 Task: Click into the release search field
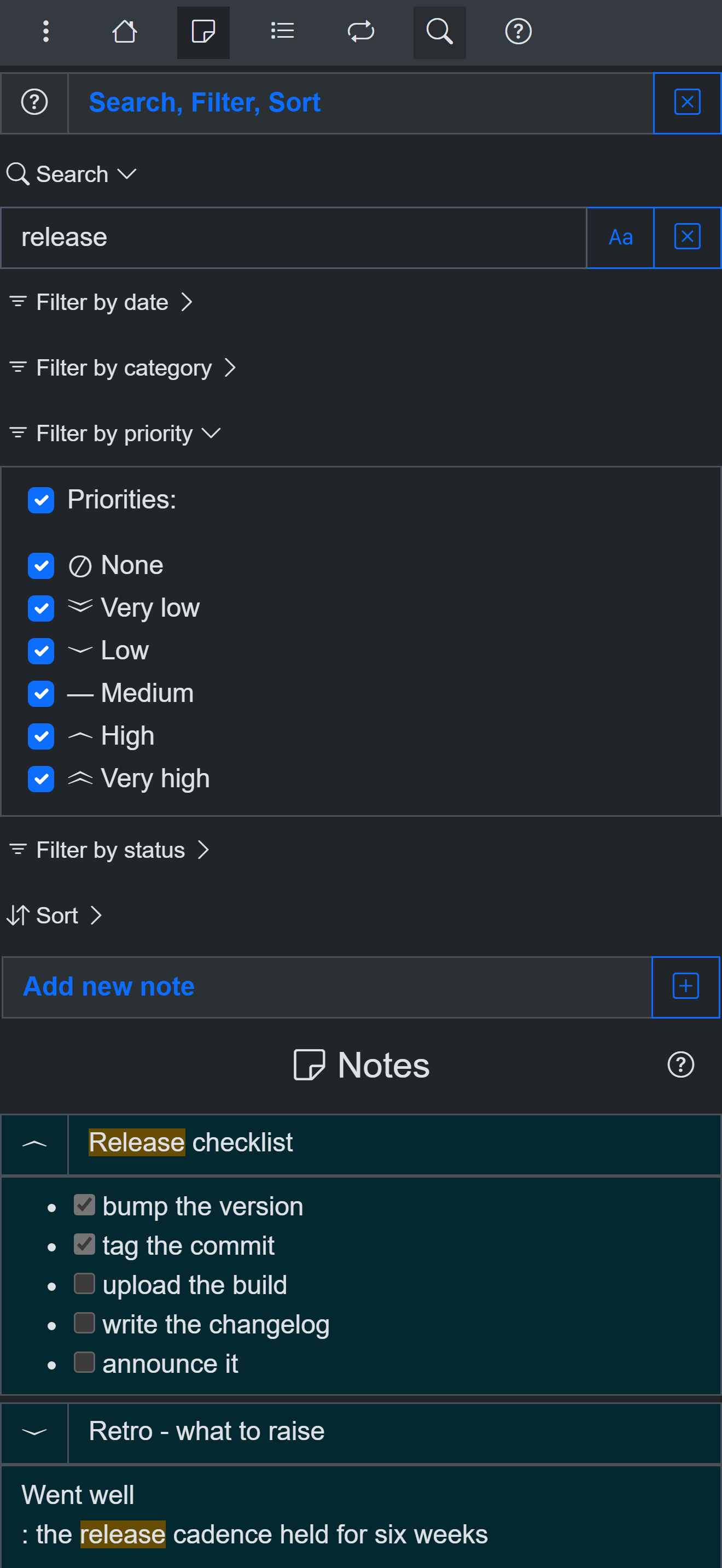(x=293, y=237)
